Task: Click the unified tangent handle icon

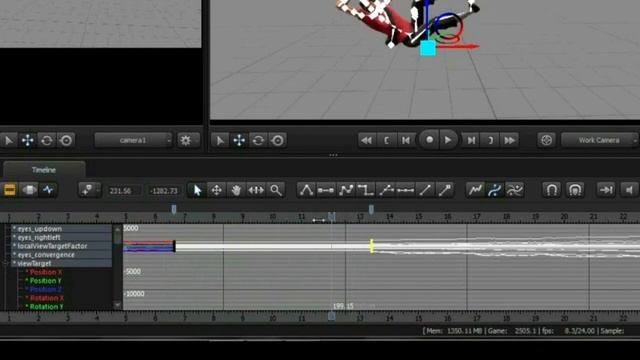Action: (x=405, y=190)
